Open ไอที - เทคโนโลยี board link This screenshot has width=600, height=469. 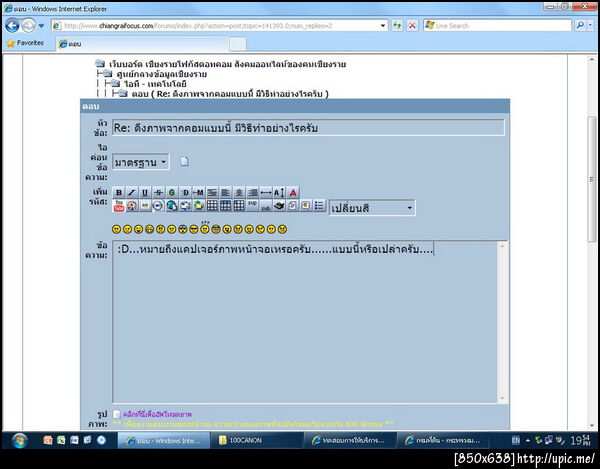[155, 84]
